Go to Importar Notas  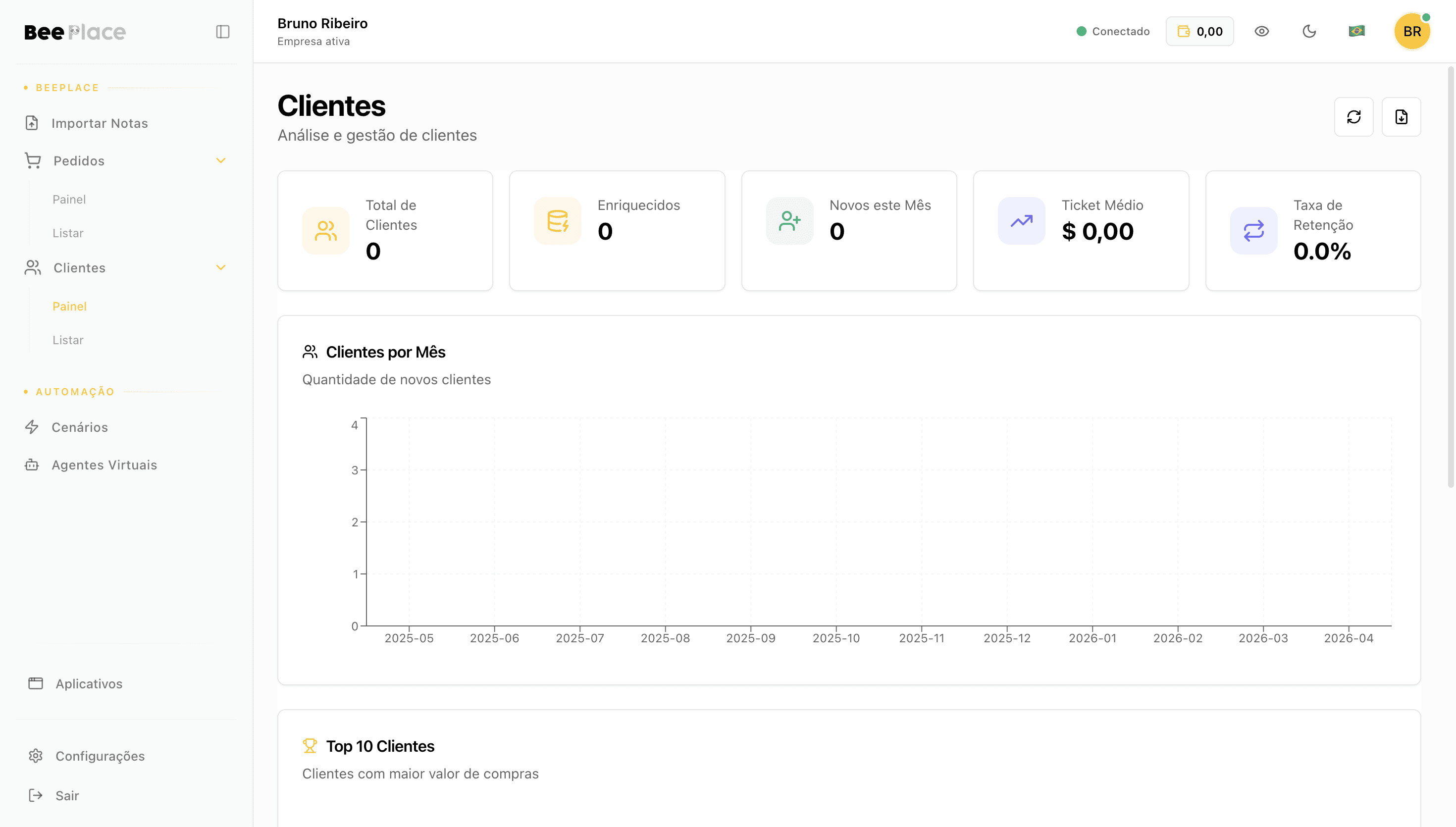point(100,123)
